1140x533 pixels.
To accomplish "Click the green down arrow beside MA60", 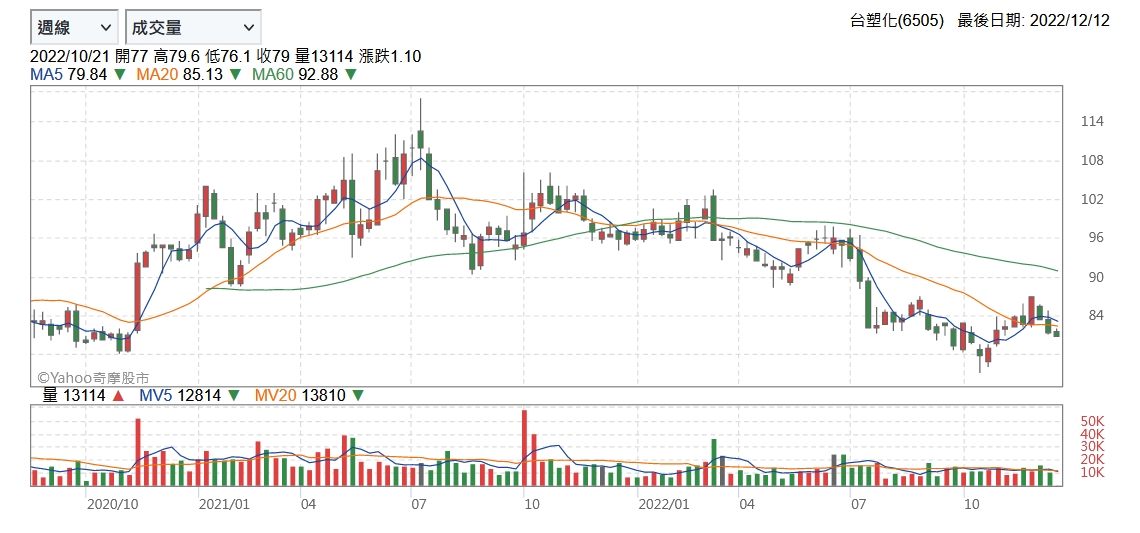I will pyautogui.click(x=350, y=74).
